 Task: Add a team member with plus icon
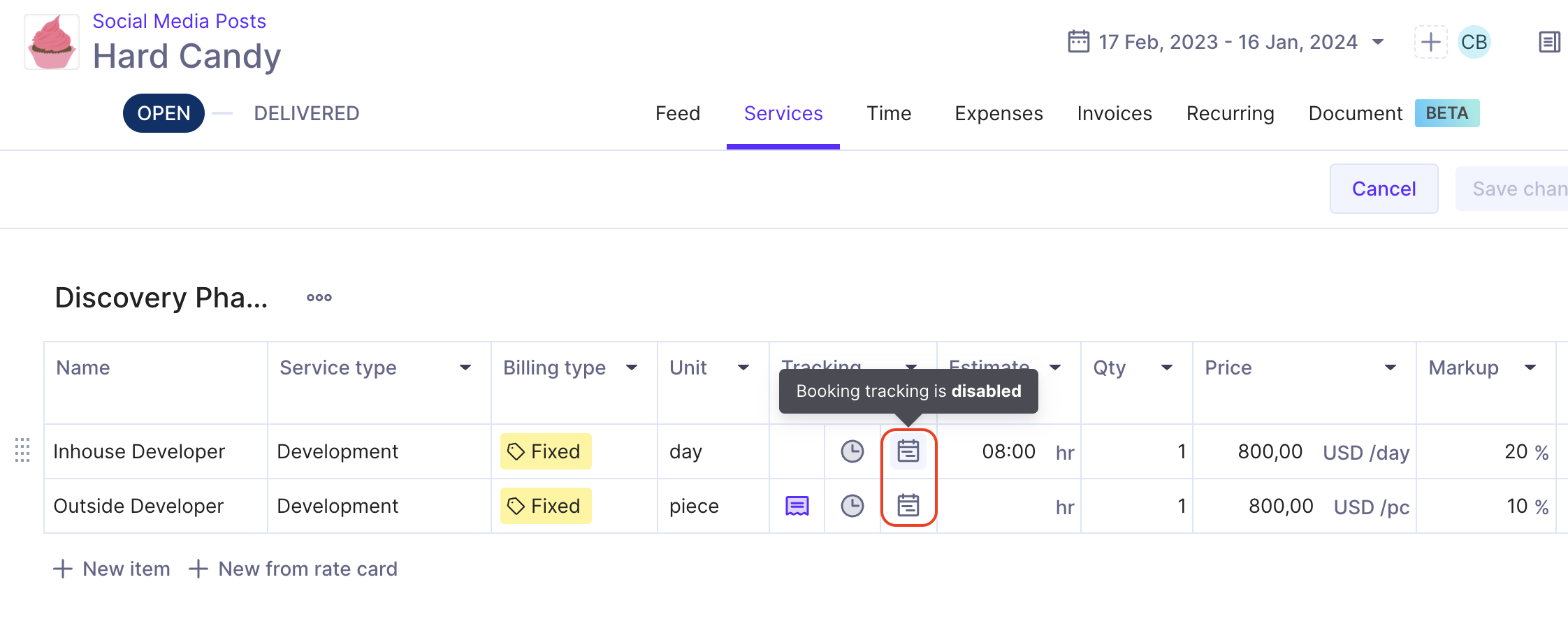(x=1430, y=42)
